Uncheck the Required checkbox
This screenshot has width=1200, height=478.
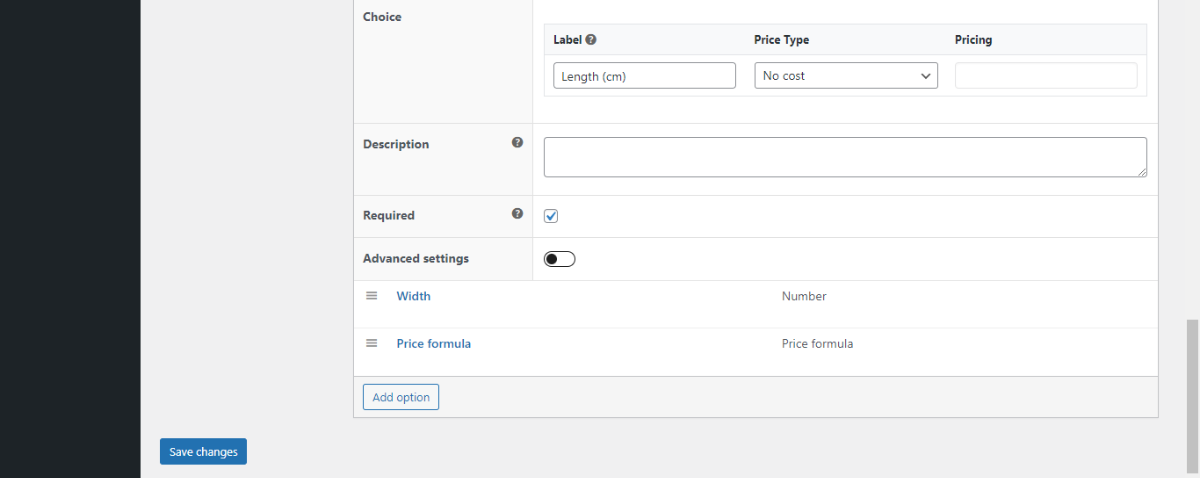(x=551, y=216)
